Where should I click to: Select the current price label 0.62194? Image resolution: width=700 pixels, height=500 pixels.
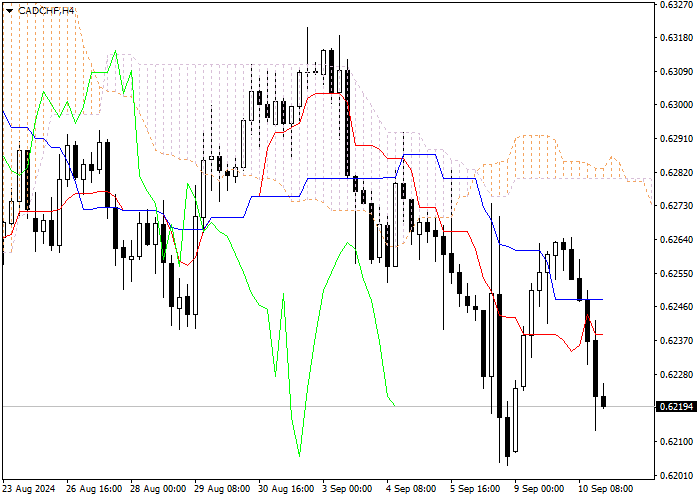pos(676,407)
